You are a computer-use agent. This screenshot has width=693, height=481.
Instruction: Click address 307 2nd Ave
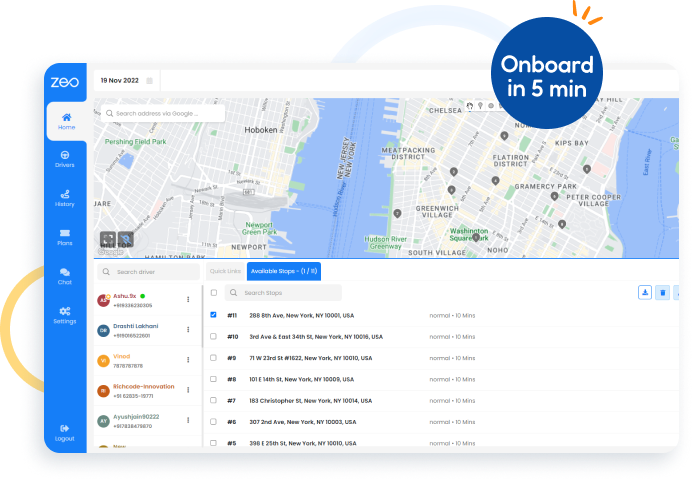303,422
